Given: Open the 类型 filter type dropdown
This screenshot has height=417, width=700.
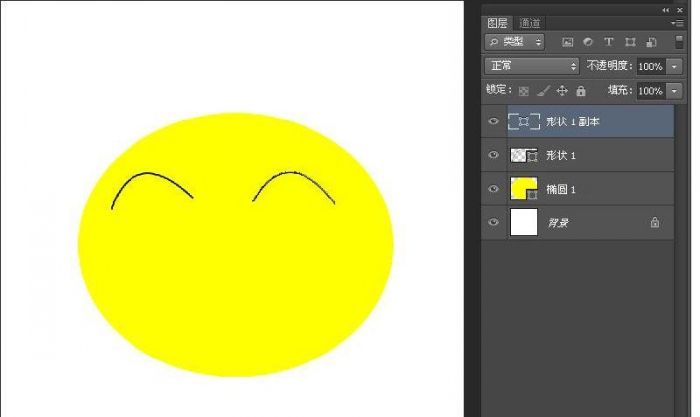Looking at the screenshot, I should pos(514,42).
